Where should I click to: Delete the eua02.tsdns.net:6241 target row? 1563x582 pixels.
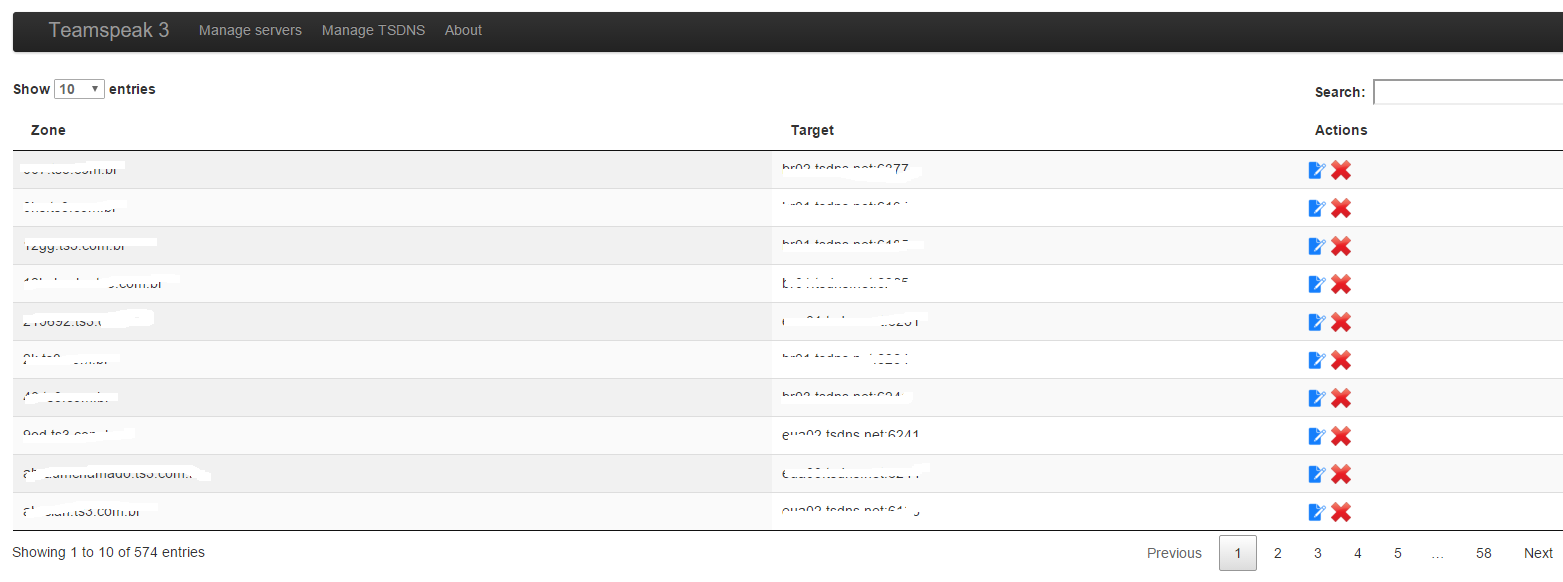(x=1341, y=436)
